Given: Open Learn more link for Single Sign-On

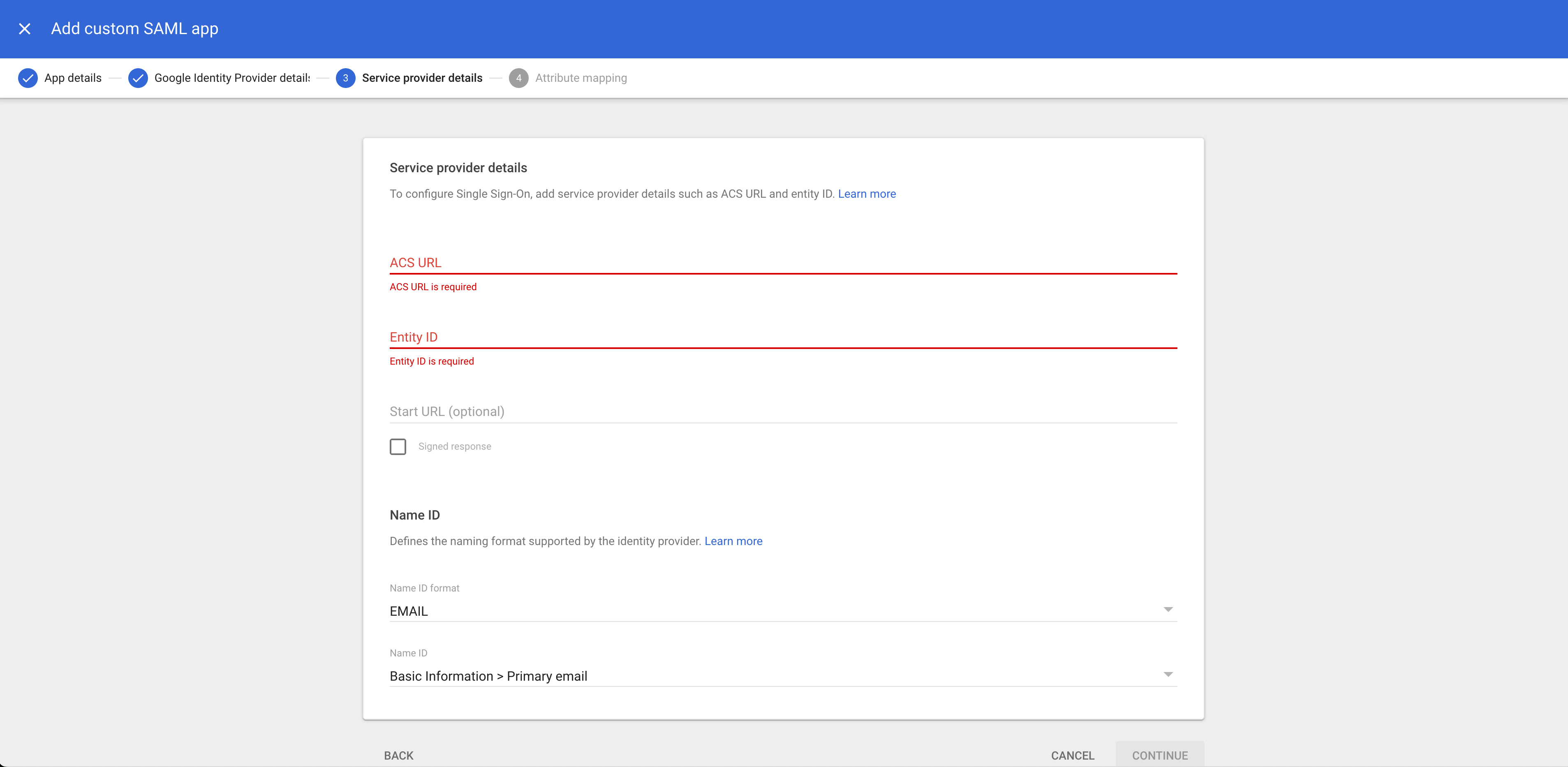Looking at the screenshot, I should (x=867, y=194).
